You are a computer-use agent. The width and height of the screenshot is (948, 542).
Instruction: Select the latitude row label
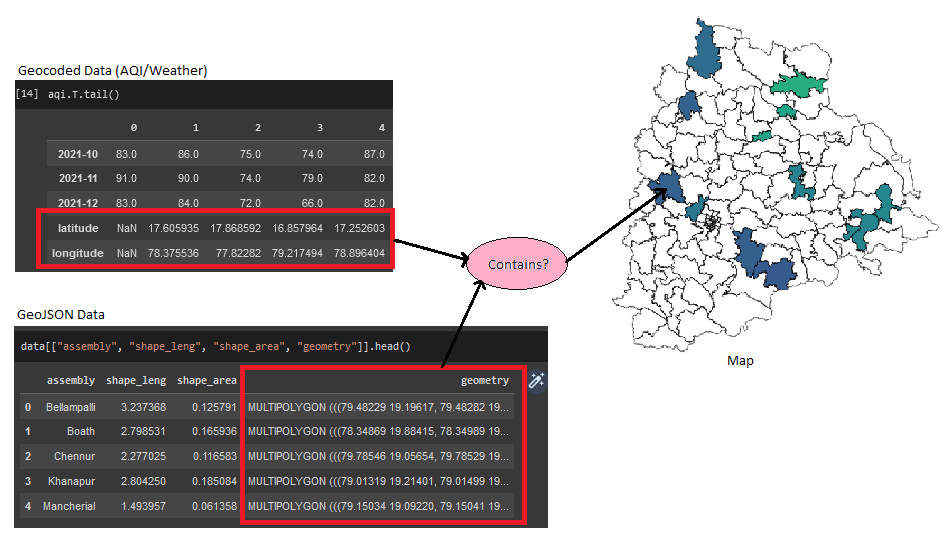tap(78, 228)
